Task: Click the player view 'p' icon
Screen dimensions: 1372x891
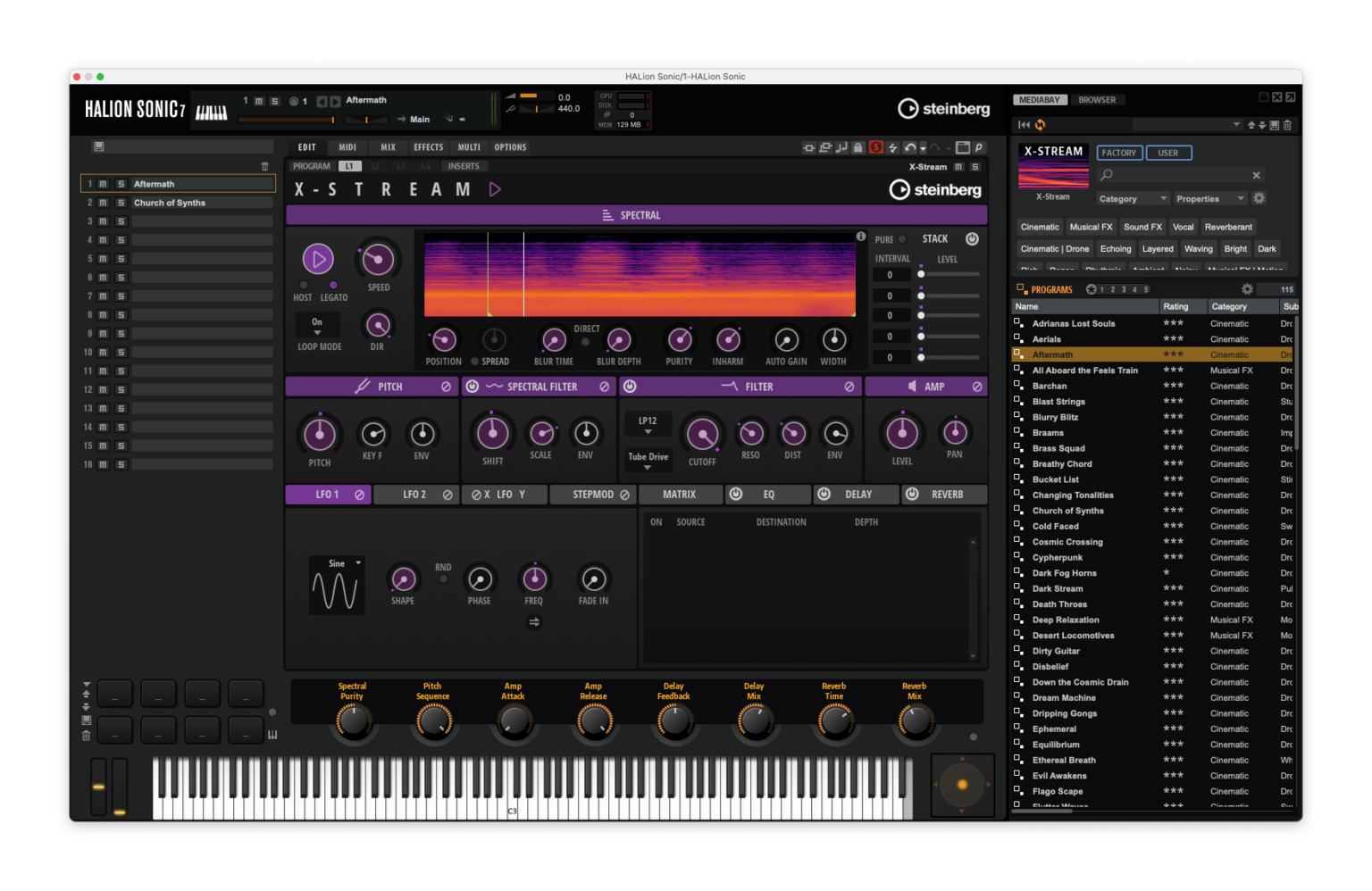Action: (x=979, y=147)
